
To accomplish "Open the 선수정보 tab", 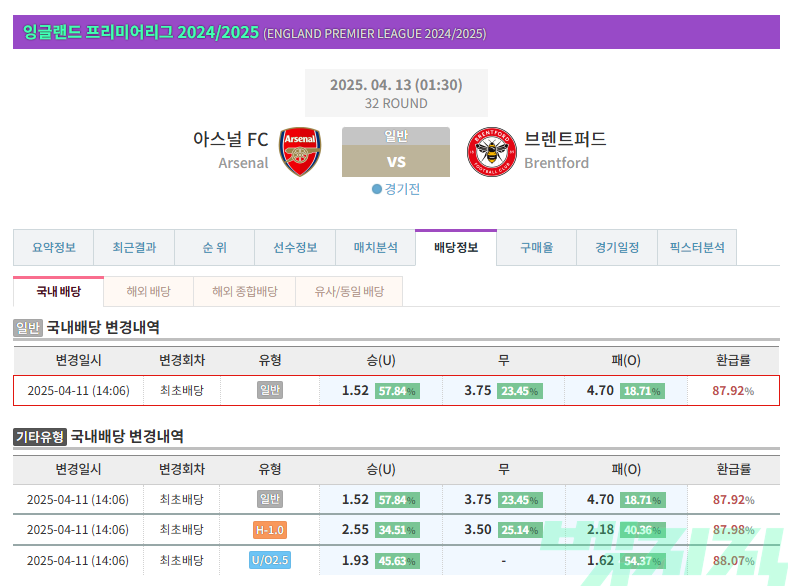I will [295, 247].
